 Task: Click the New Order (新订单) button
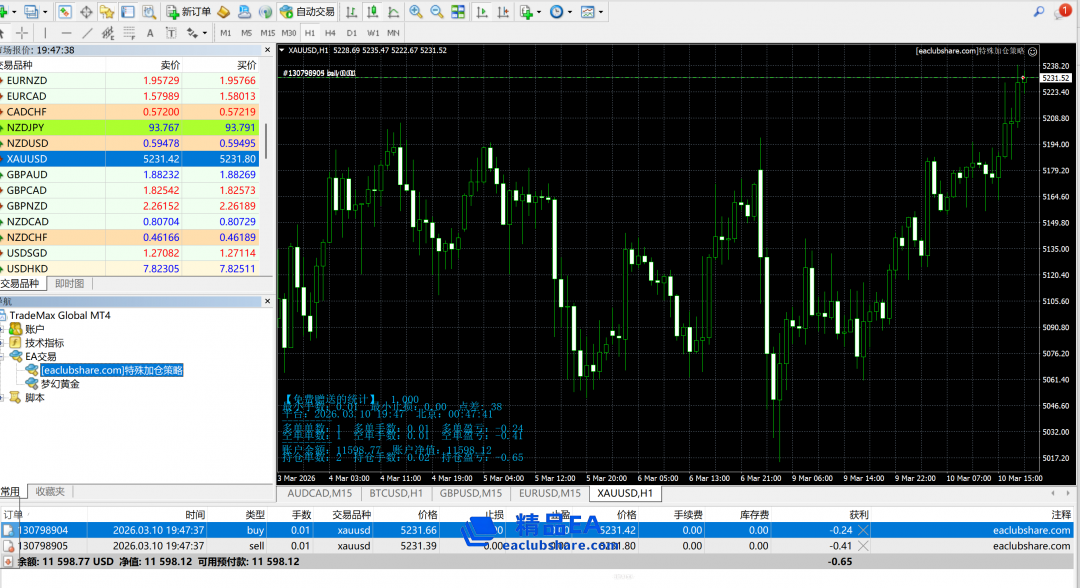click(187, 12)
